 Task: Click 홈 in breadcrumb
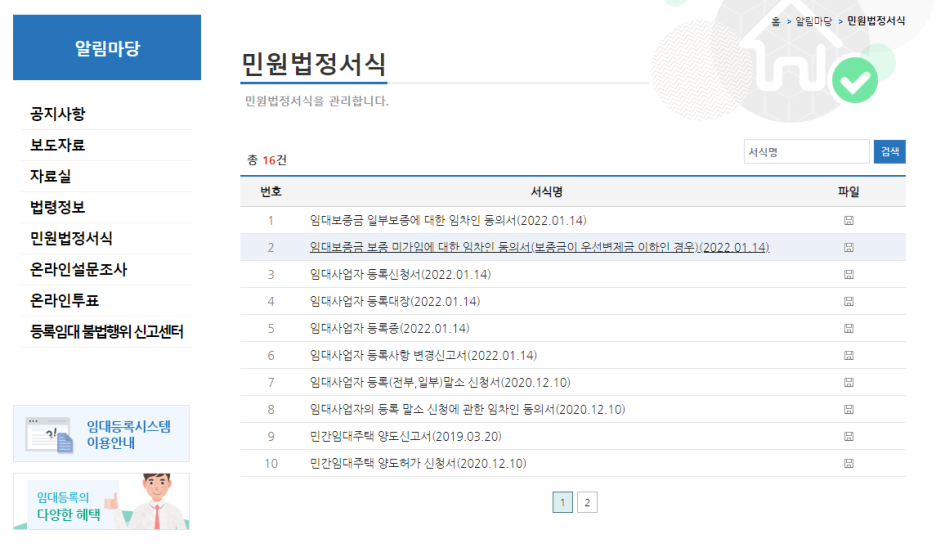[775, 21]
